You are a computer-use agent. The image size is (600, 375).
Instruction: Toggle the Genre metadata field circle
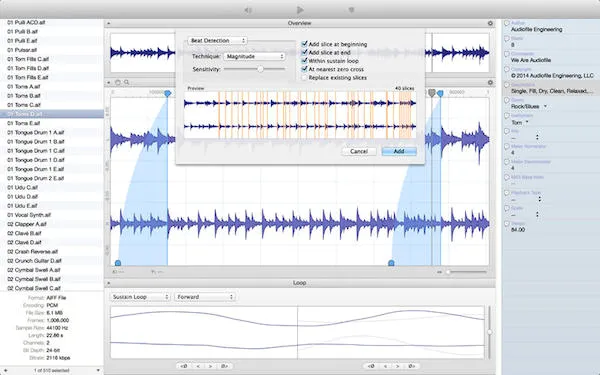(507, 100)
